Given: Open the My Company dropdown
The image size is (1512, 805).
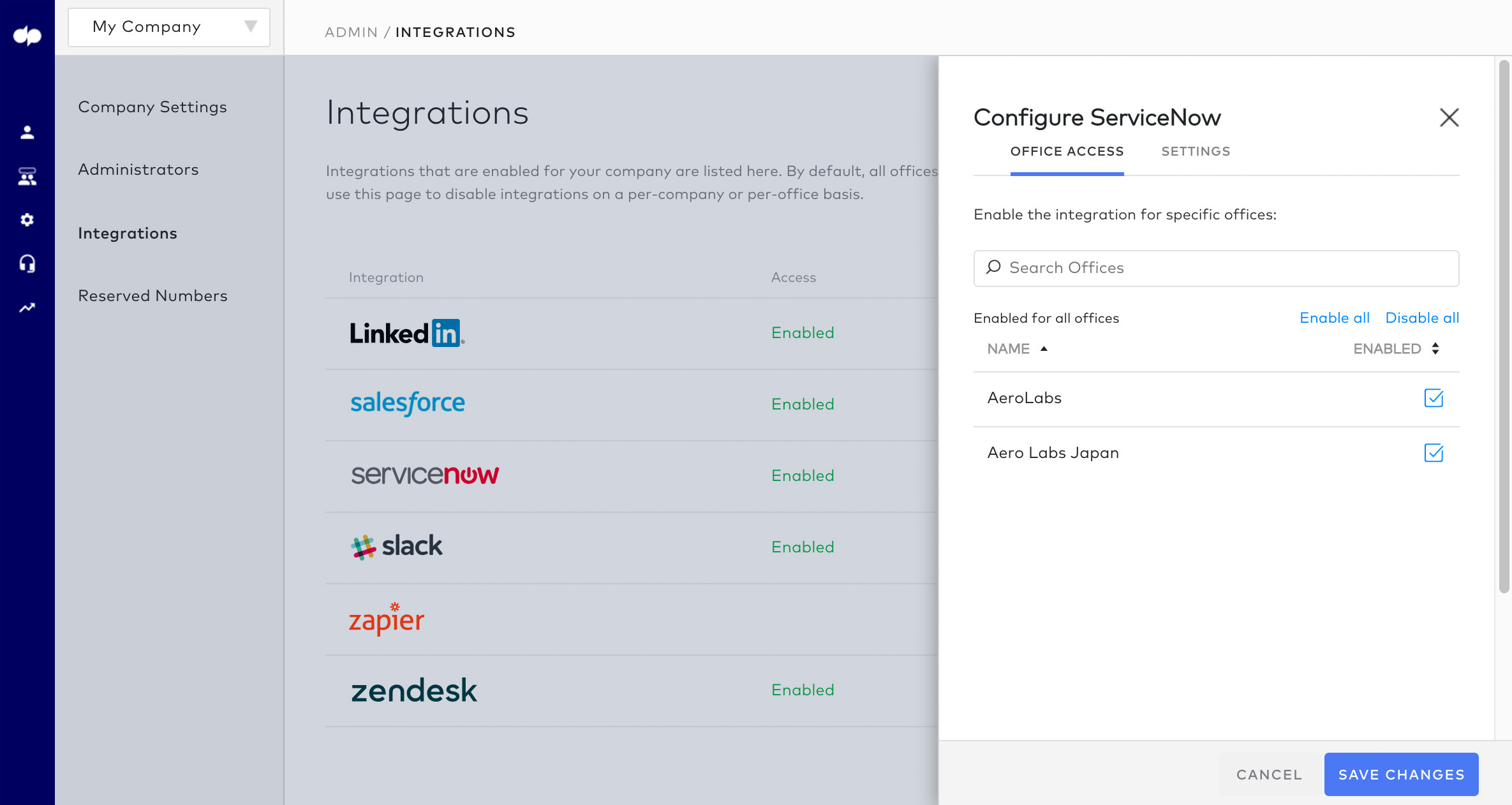Looking at the screenshot, I should [169, 27].
